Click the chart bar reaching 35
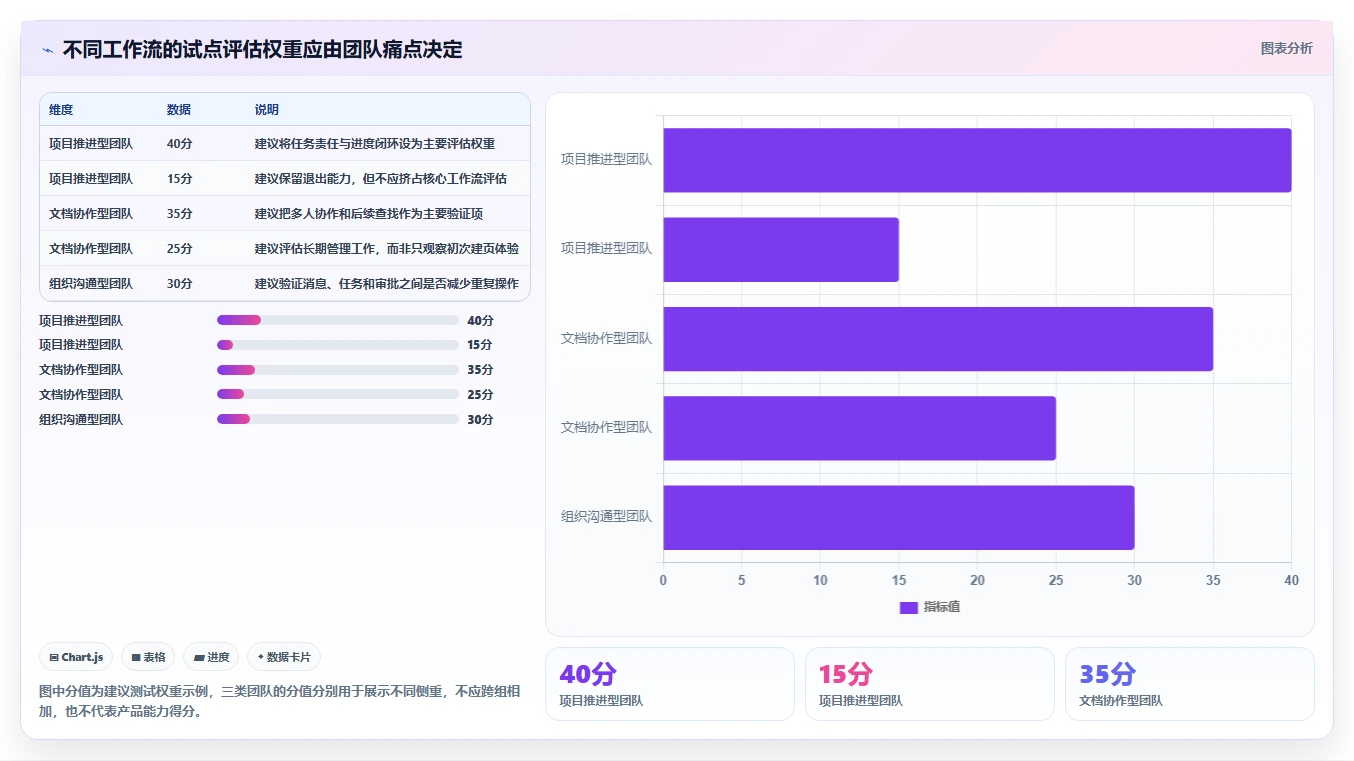The height and width of the screenshot is (761, 1354). point(938,339)
